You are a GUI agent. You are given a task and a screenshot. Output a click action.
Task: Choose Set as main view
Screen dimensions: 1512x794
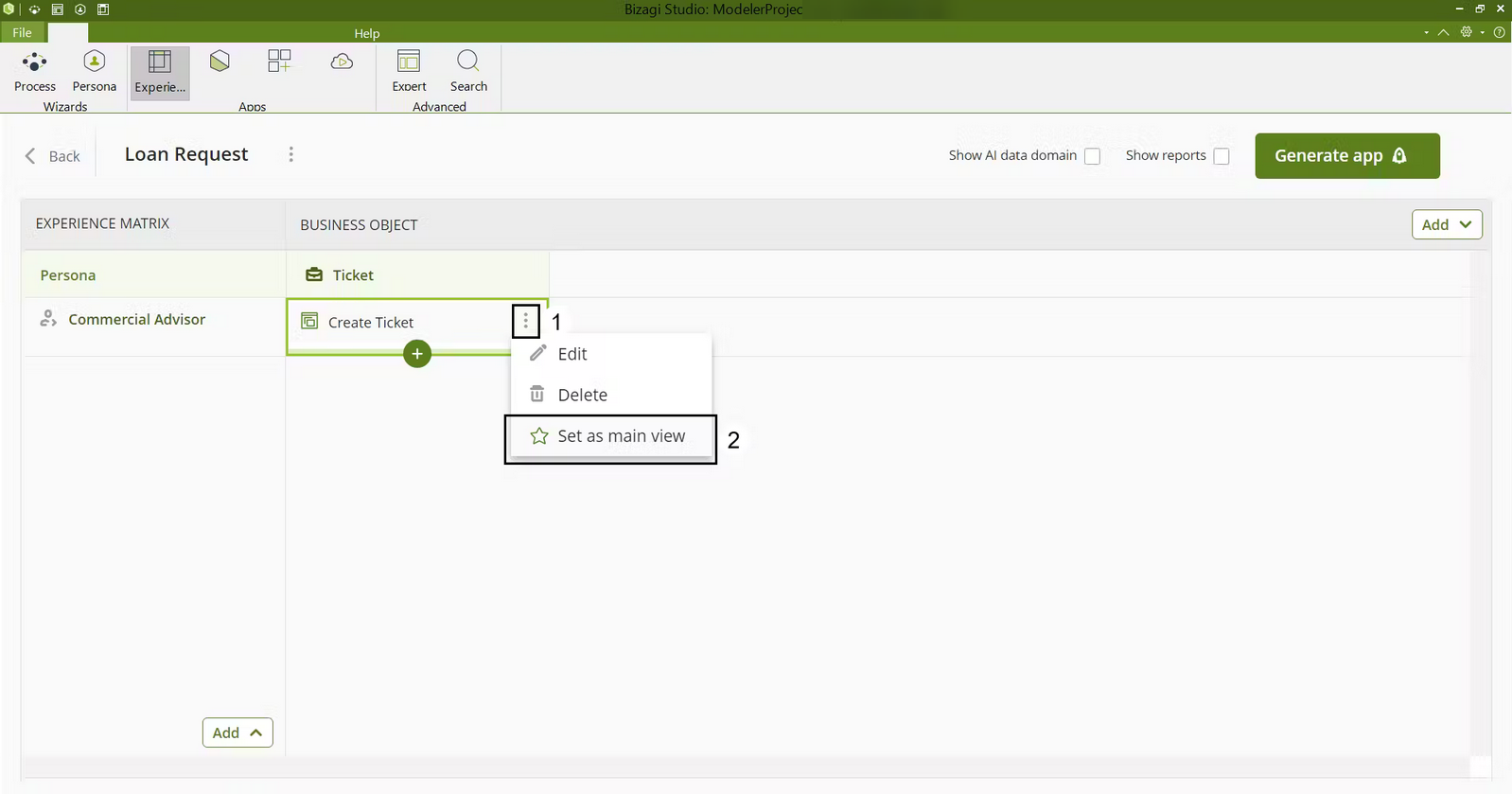(611, 436)
